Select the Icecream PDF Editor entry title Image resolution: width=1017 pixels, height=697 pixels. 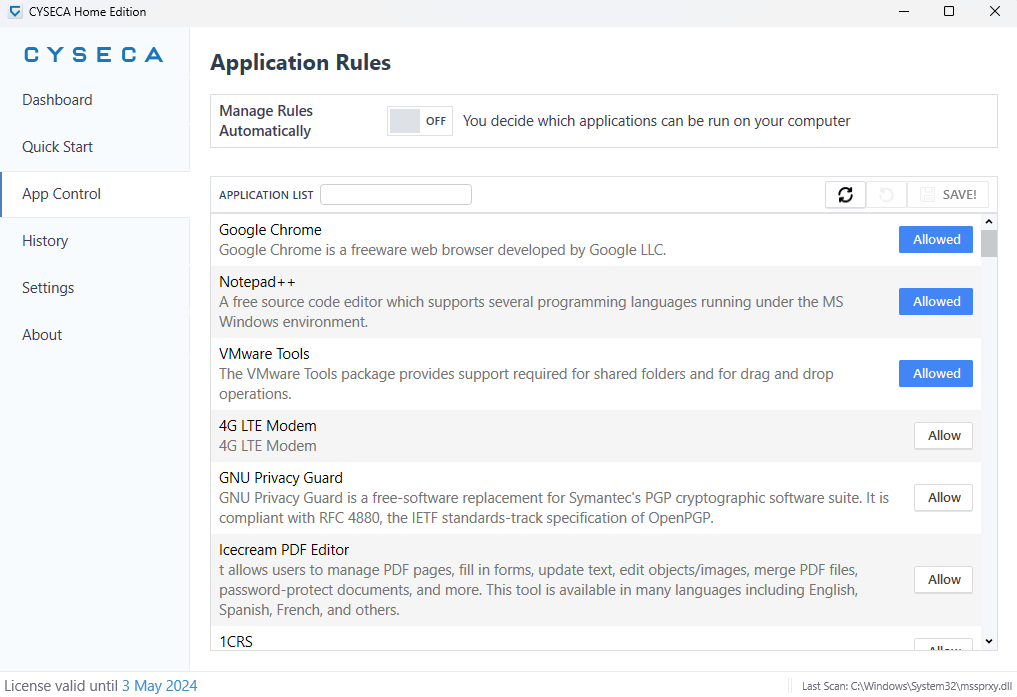(283, 550)
